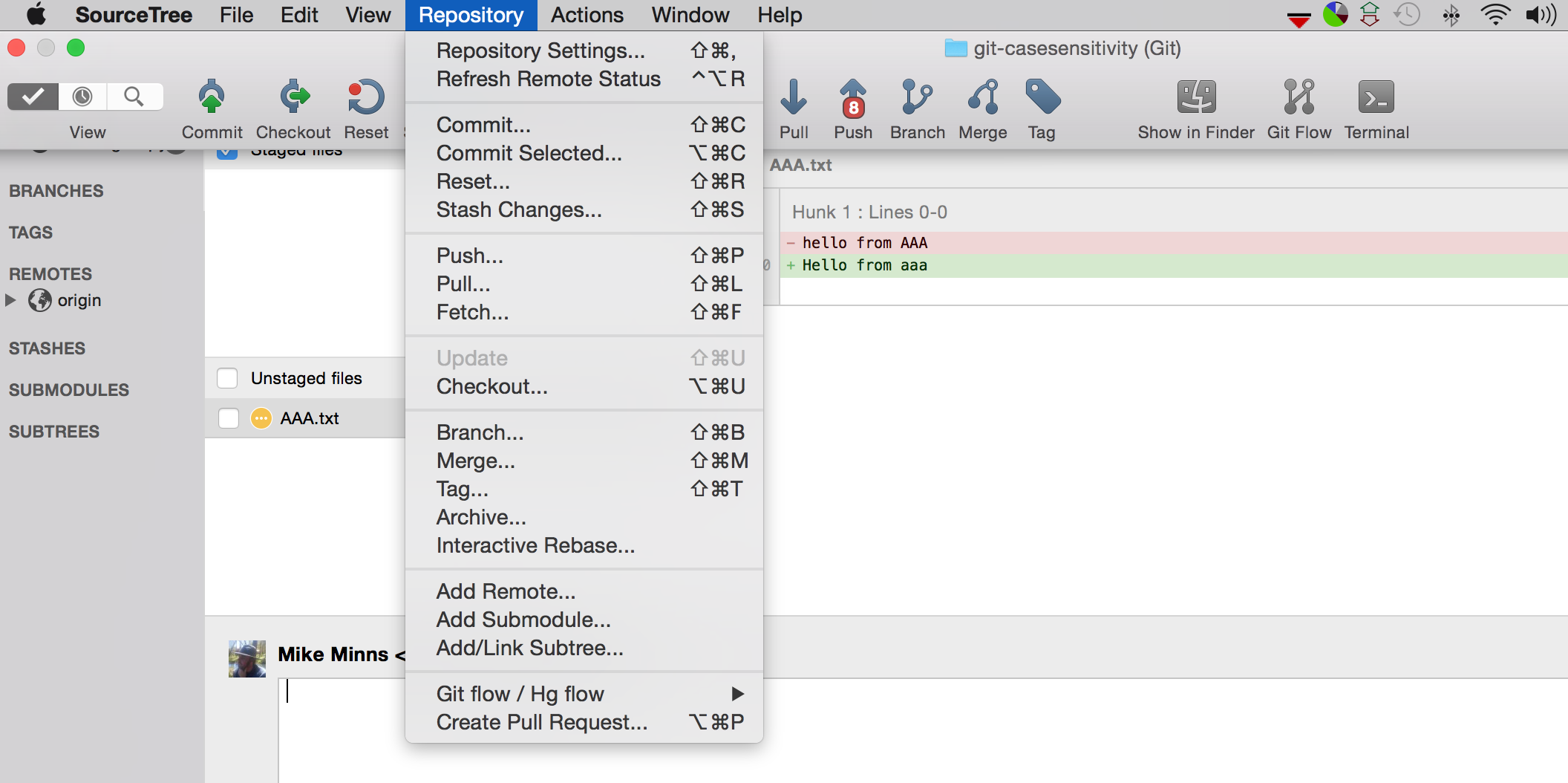1568x783 pixels.
Task: Open the Apple menu
Action: (x=36, y=15)
